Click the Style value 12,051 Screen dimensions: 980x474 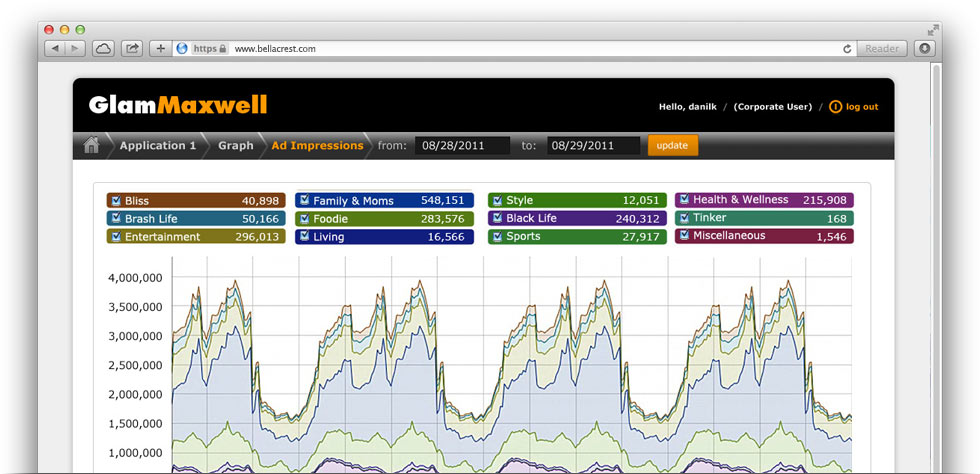tap(641, 201)
